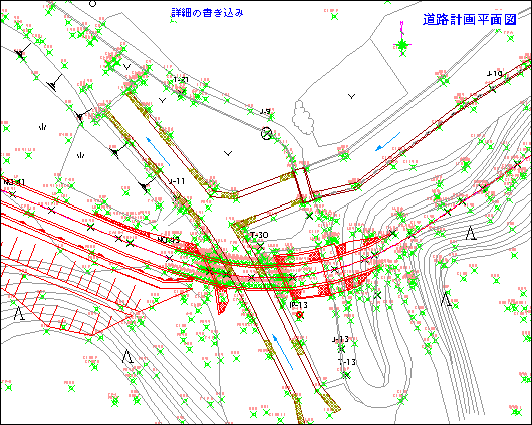Click the 道路計画平面図 title text

(x=470, y=19)
